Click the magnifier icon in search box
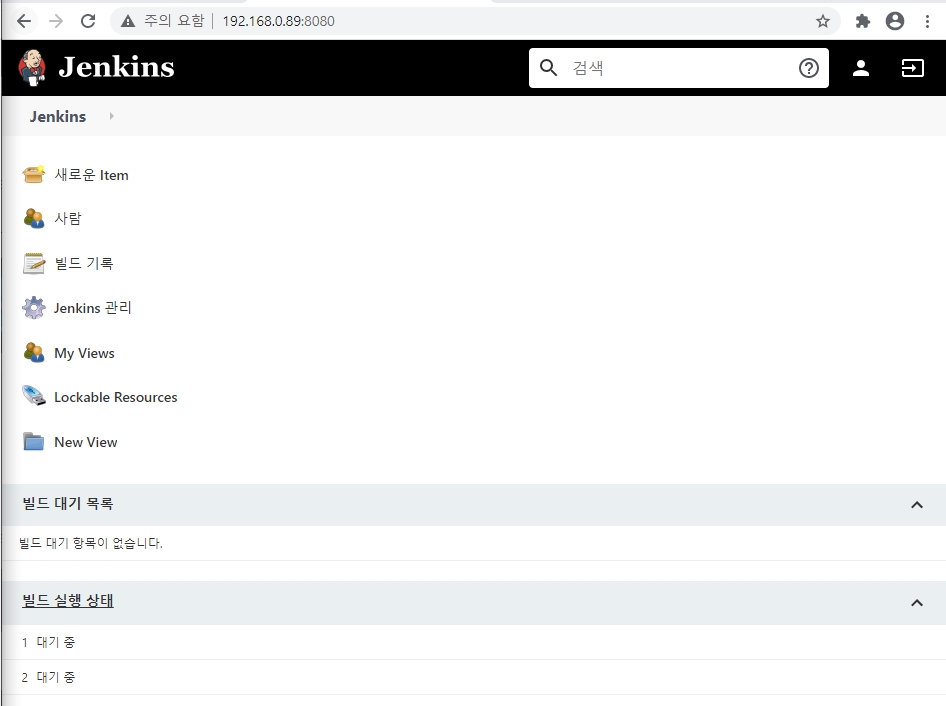This screenshot has height=706, width=946. 548,68
